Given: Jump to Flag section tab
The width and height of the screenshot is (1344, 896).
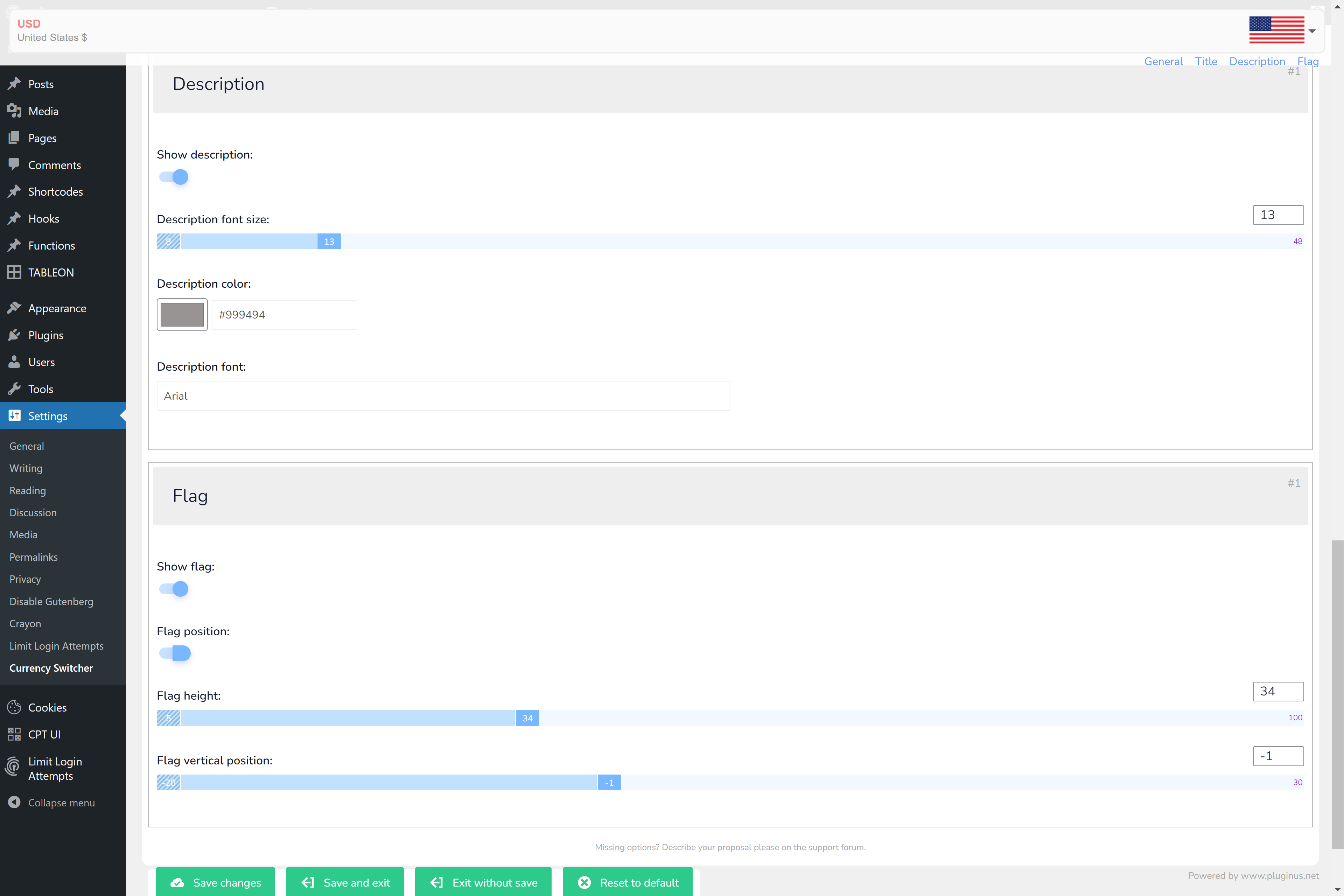Looking at the screenshot, I should [x=1308, y=61].
